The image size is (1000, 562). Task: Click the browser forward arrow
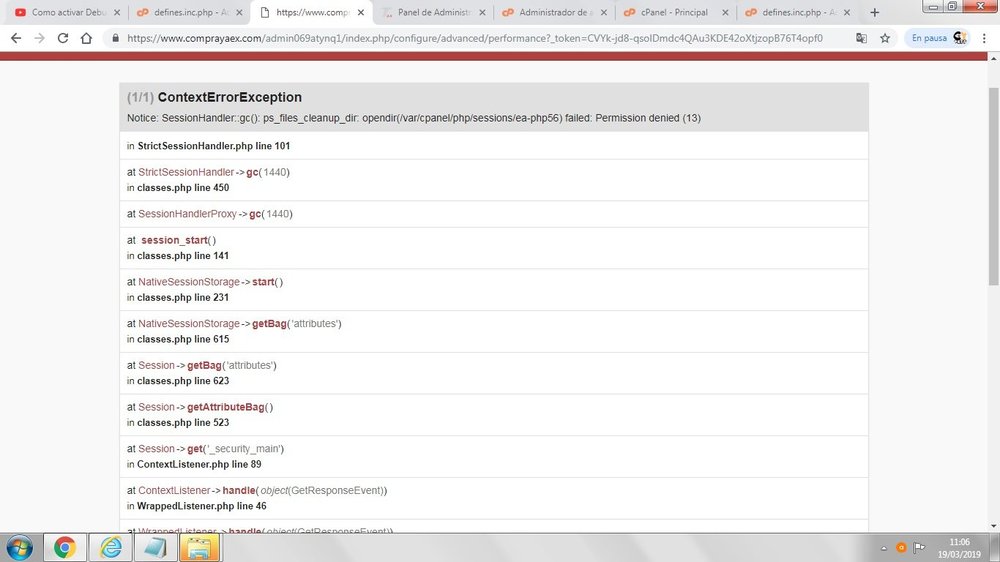40,38
